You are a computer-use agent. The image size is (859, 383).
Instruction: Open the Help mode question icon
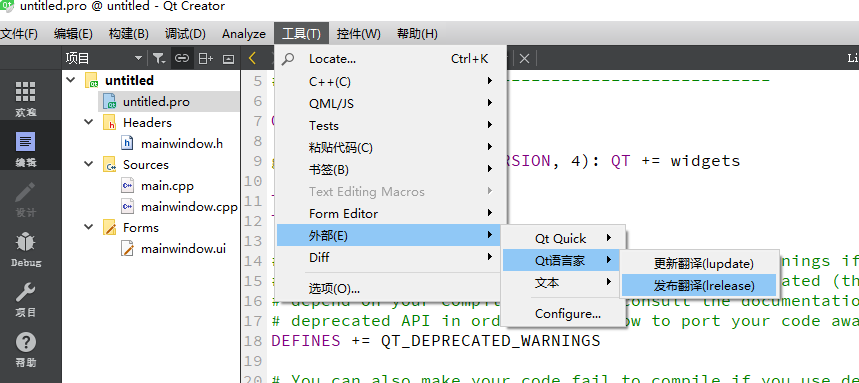click(x=26, y=349)
